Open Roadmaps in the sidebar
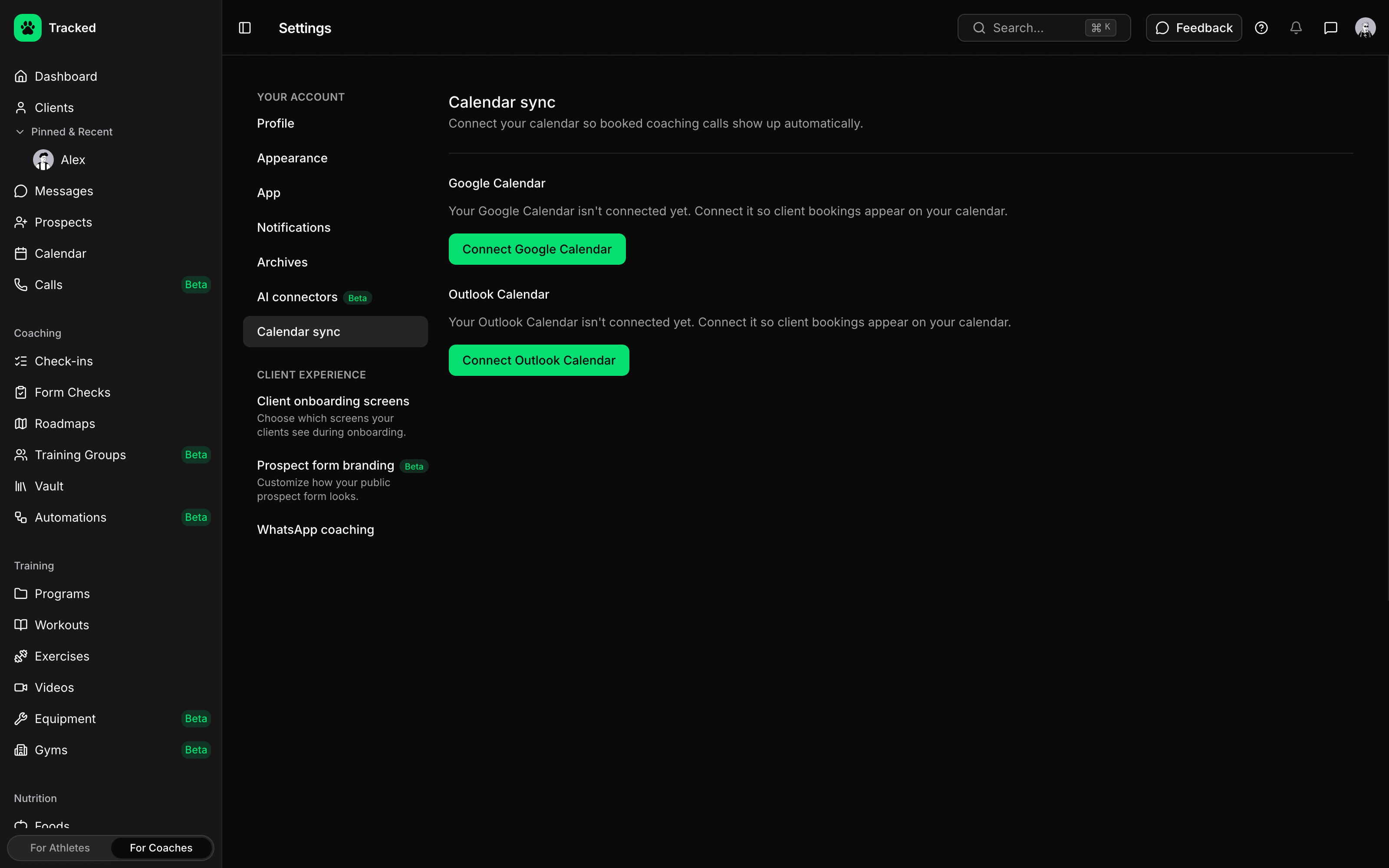This screenshot has height=868, width=1389. coord(111,424)
